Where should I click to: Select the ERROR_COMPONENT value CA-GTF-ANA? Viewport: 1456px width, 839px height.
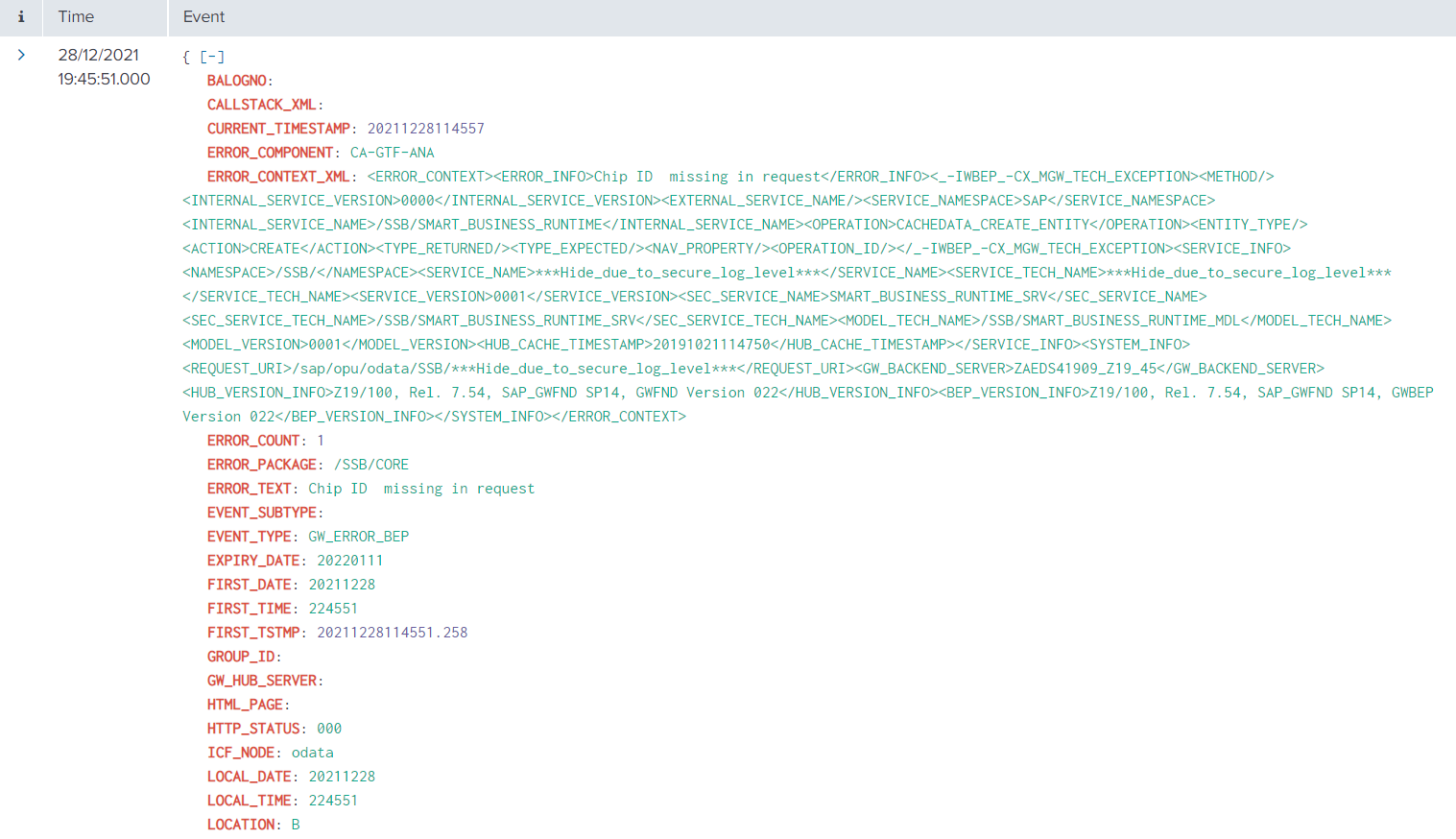(392, 153)
